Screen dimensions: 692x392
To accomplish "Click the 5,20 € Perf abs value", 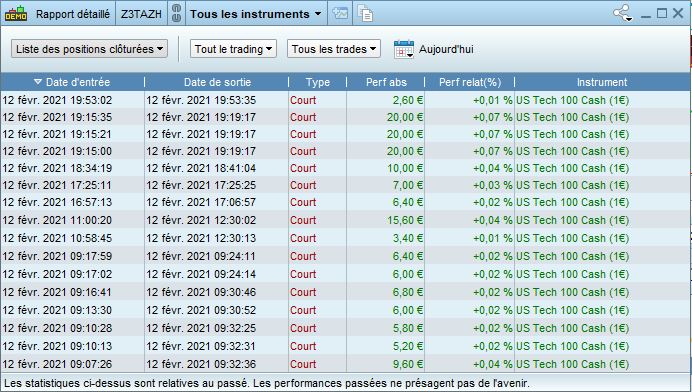I will 408,346.
